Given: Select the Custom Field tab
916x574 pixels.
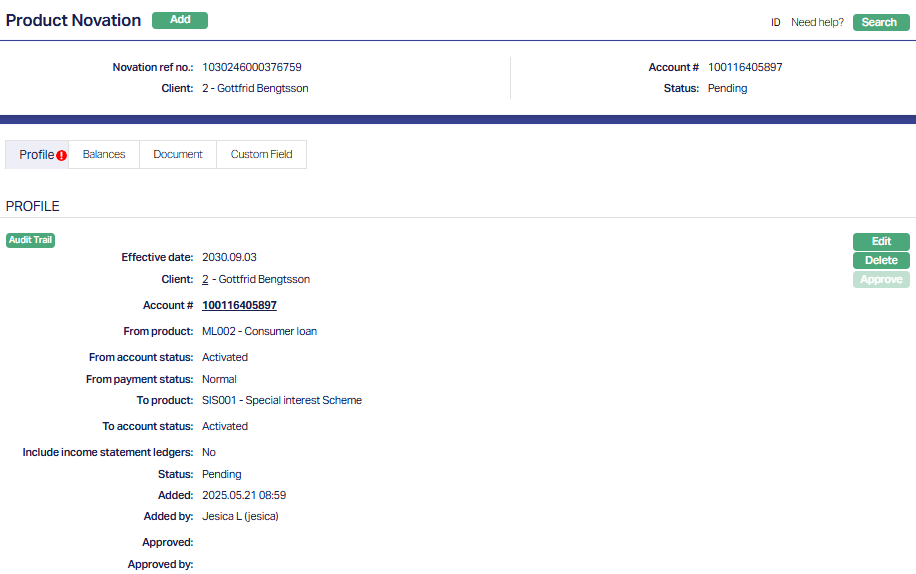Looking at the screenshot, I should click(261, 154).
